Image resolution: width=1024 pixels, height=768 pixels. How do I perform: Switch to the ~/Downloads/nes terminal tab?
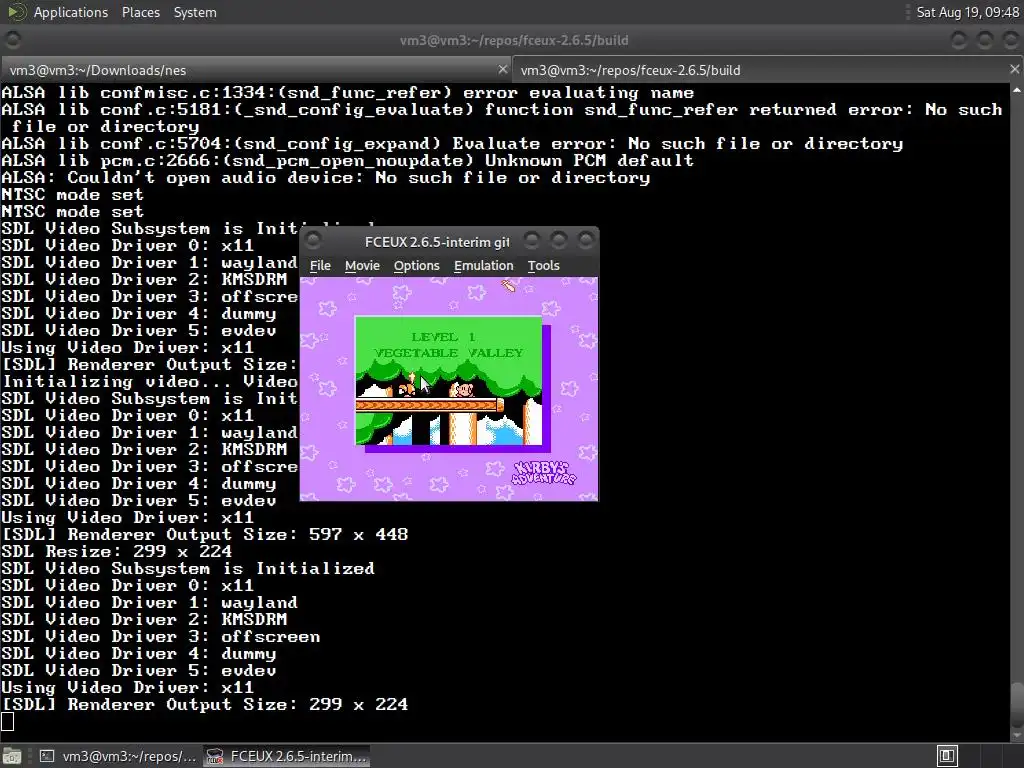click(x=255, y=70)
